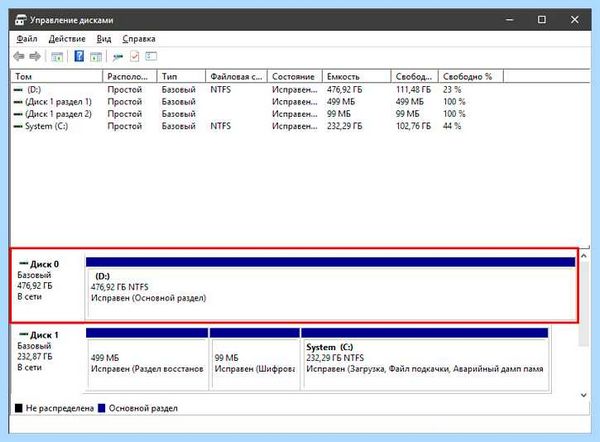This screenshot has width=600, height=442.
Task: Click the blue Основной раздел legend swatch
Action: point(102,408)
